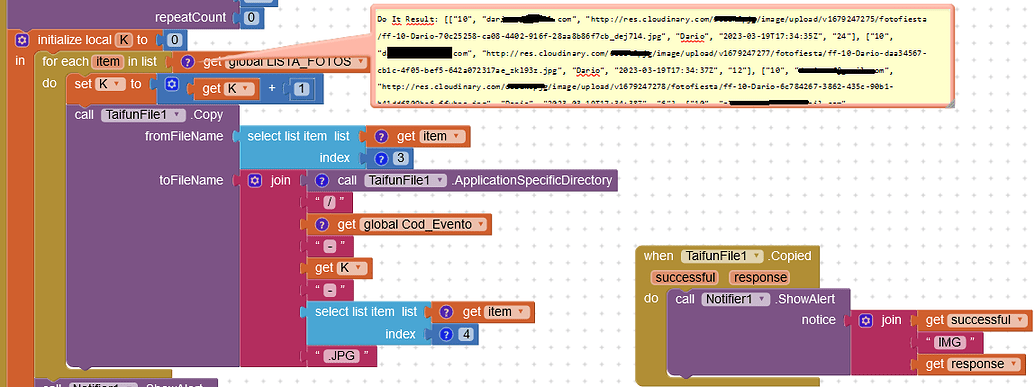This screenshot has height=387, width=1035.
Task: Open get successful variable dropdown
Action: pos(987,320)
